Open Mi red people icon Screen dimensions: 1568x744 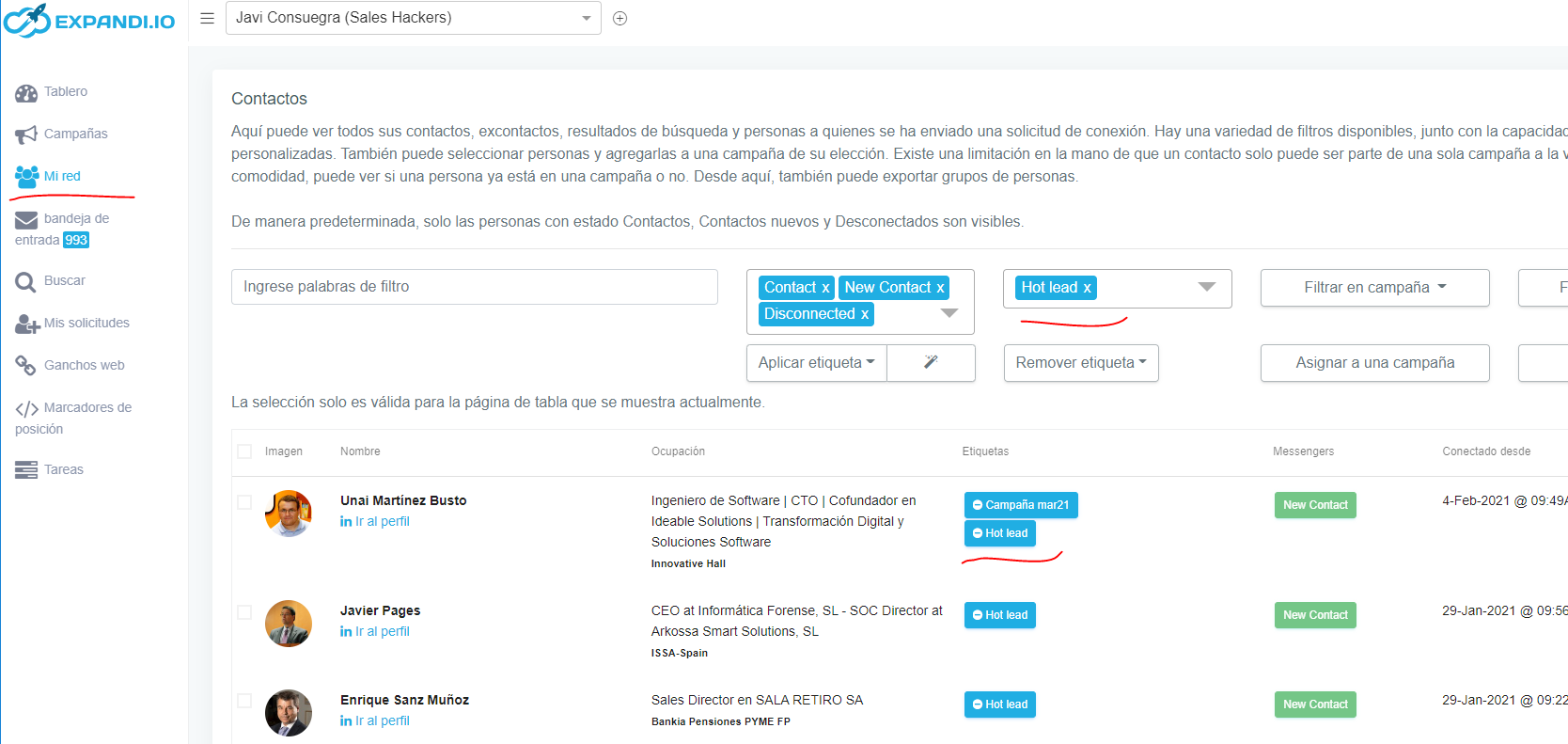[x=26, y=176]
